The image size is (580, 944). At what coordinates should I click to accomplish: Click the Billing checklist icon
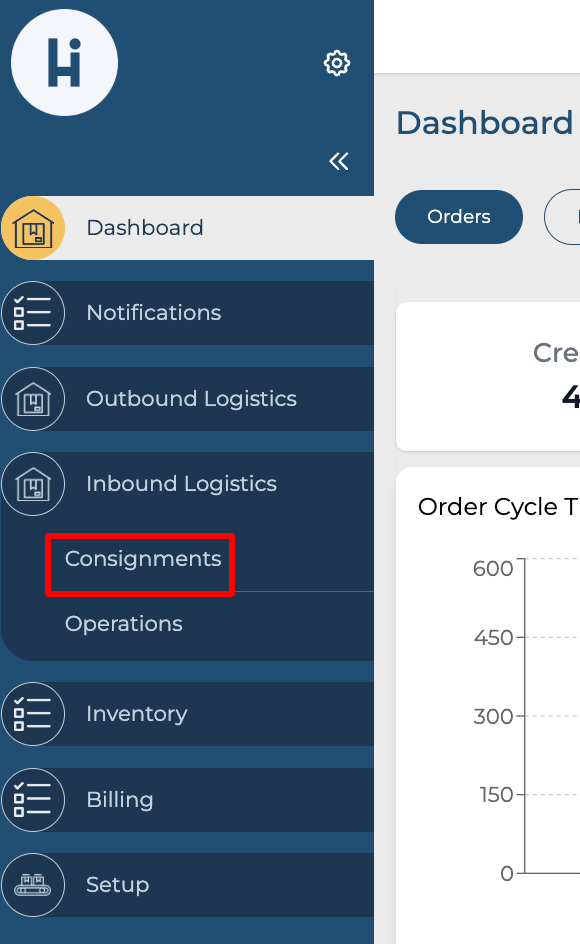click(33, 800)
